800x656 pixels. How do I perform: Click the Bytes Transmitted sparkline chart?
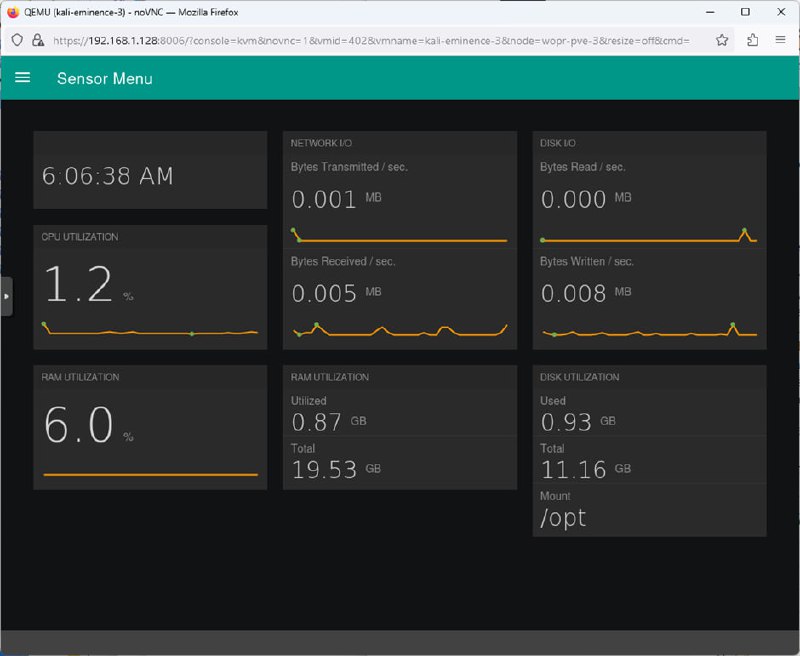[400, 238]
